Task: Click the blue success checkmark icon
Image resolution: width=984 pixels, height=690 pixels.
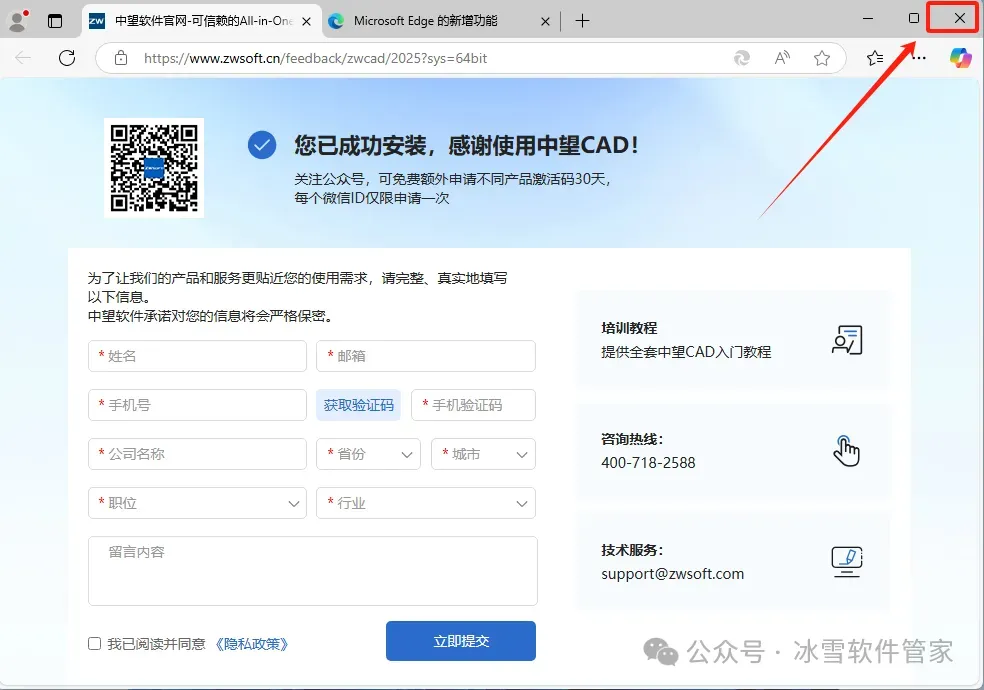Action: (262, 146)
